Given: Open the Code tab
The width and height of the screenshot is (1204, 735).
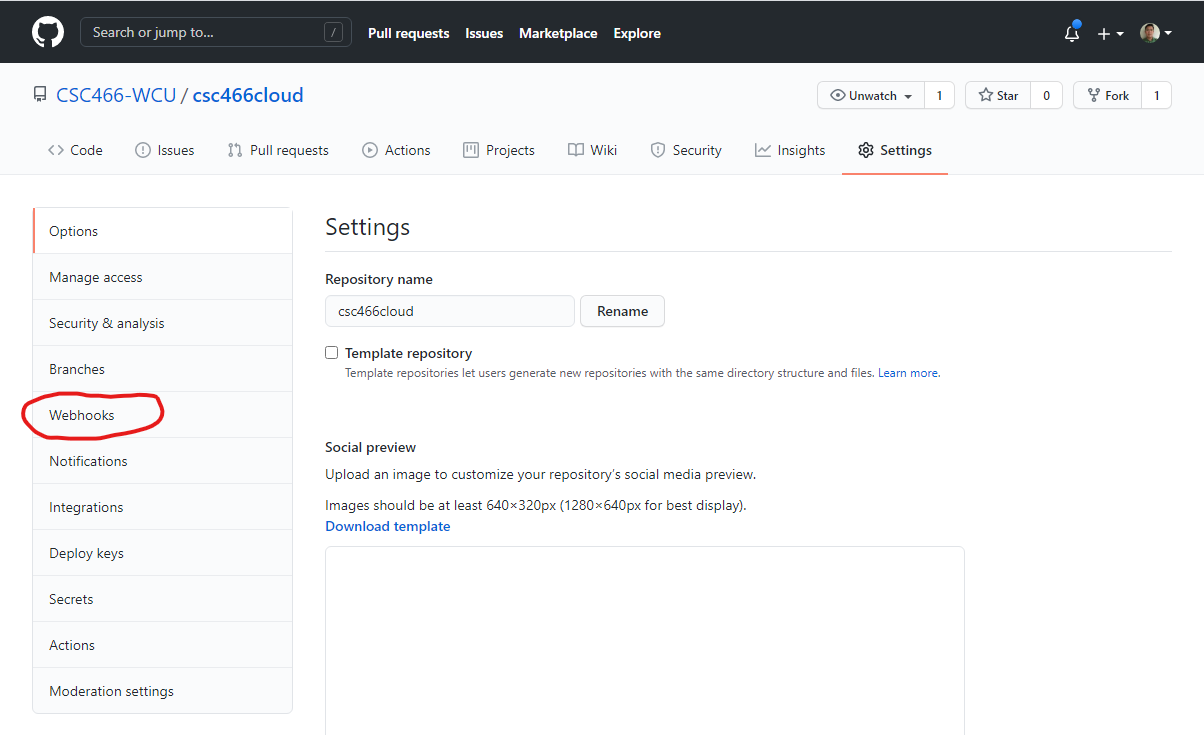Looking at the screenshot, I should tap(75, 150).
